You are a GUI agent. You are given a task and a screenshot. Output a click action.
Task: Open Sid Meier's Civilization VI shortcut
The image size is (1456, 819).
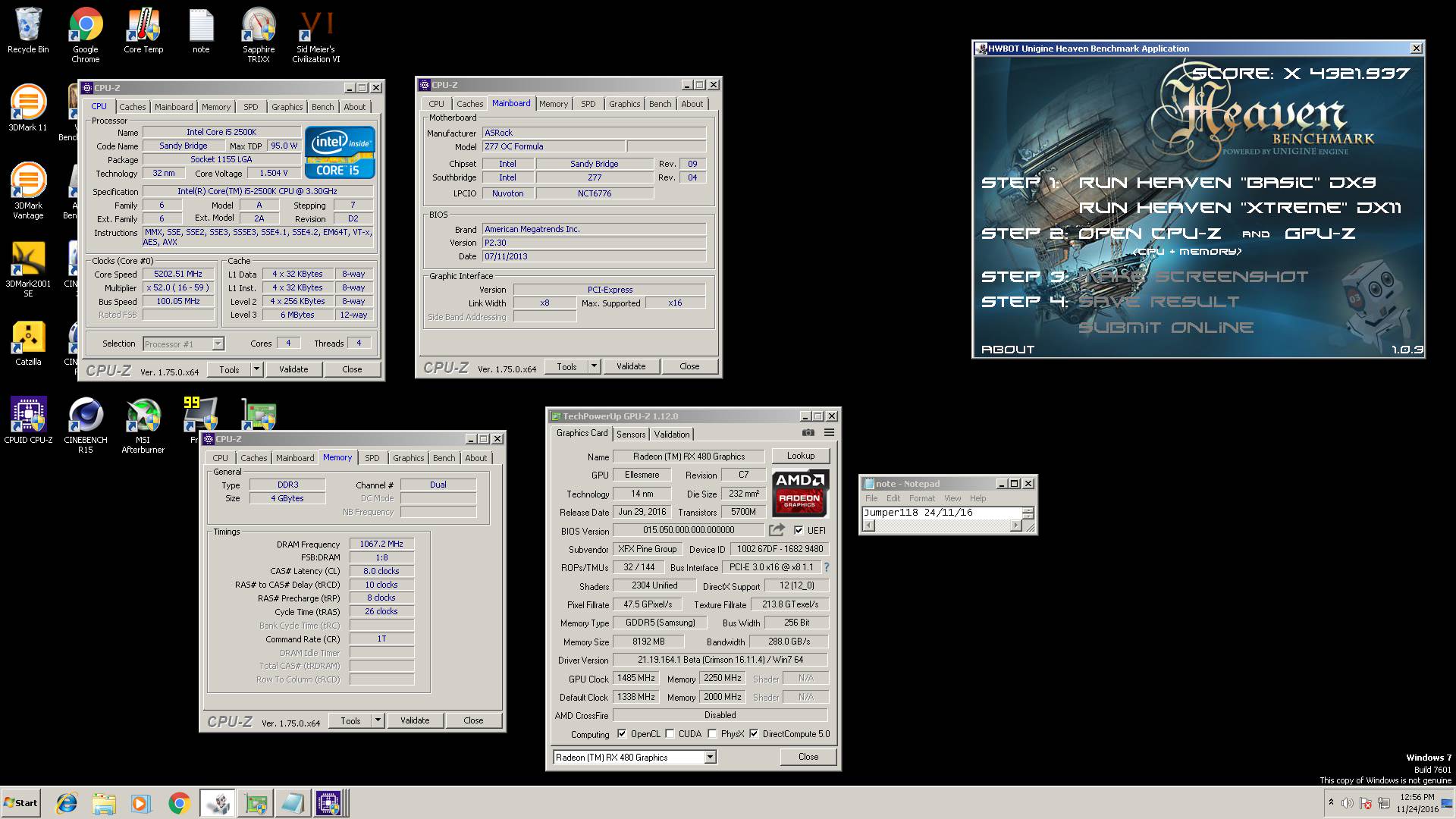coord(316,35)
